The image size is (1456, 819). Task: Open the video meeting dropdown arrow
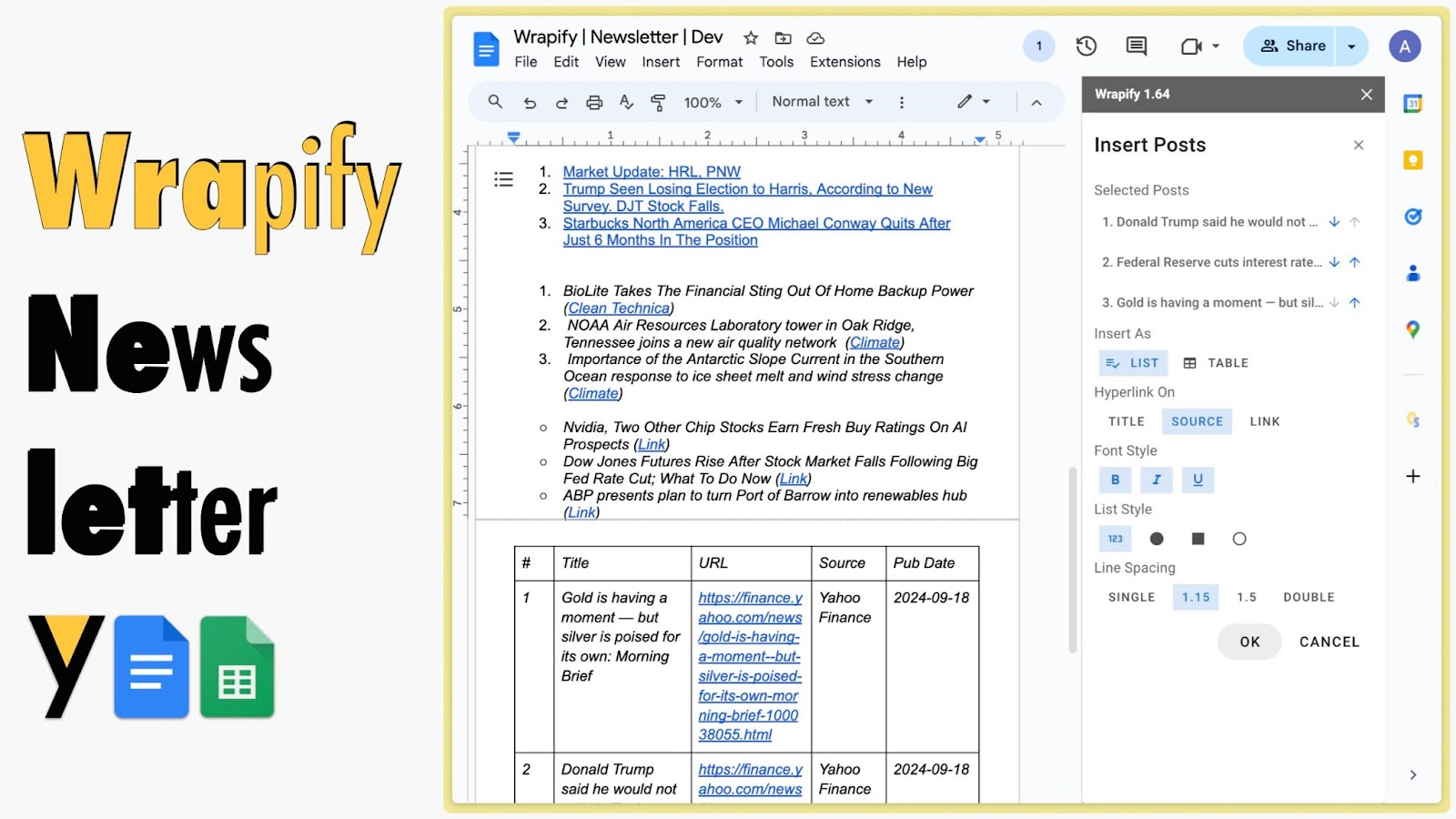pyautogui.click(x=1216, y=46)
